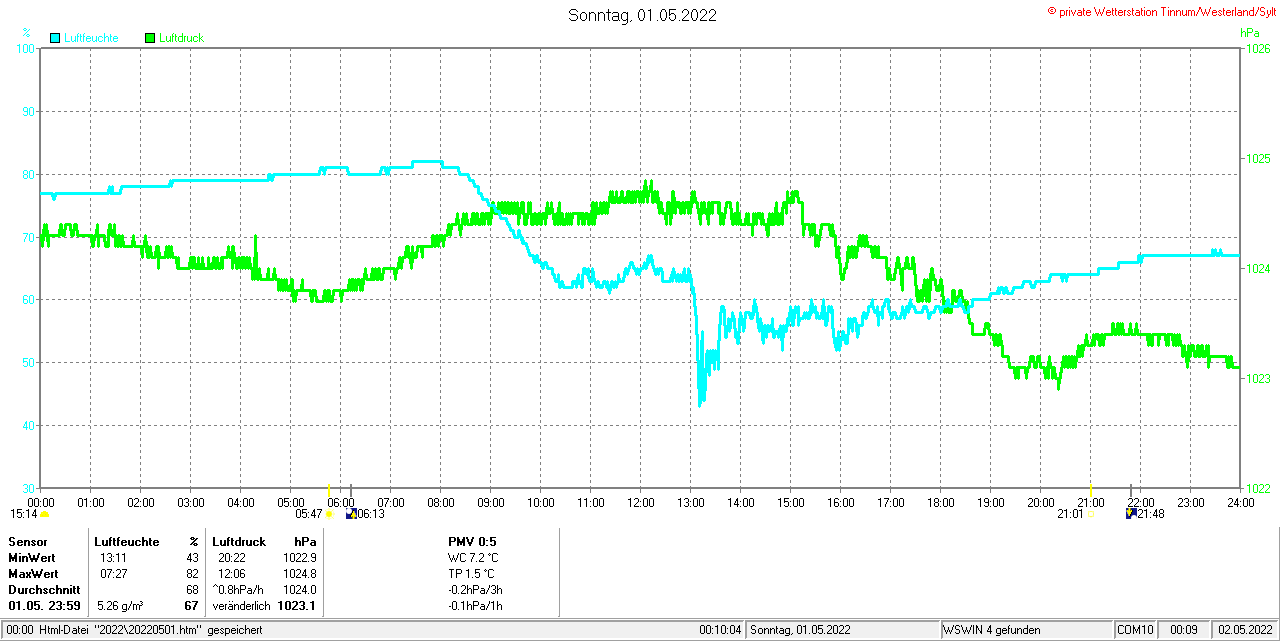Click the 1026 value on pressure axis
This screenshot has height=641, width=1280.
[1257, 48]
